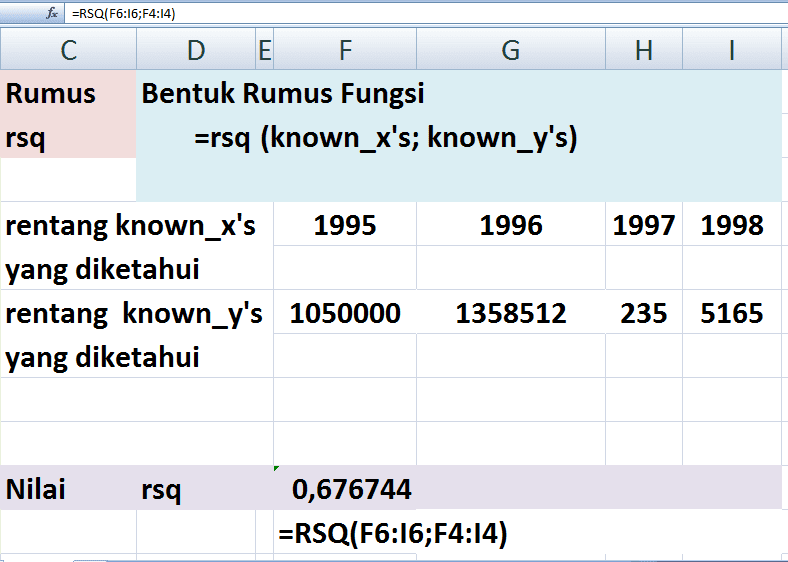The height and width of the screenshot is (562, 788).
Task: Select the cell with 1995
Action: point(345,225)
